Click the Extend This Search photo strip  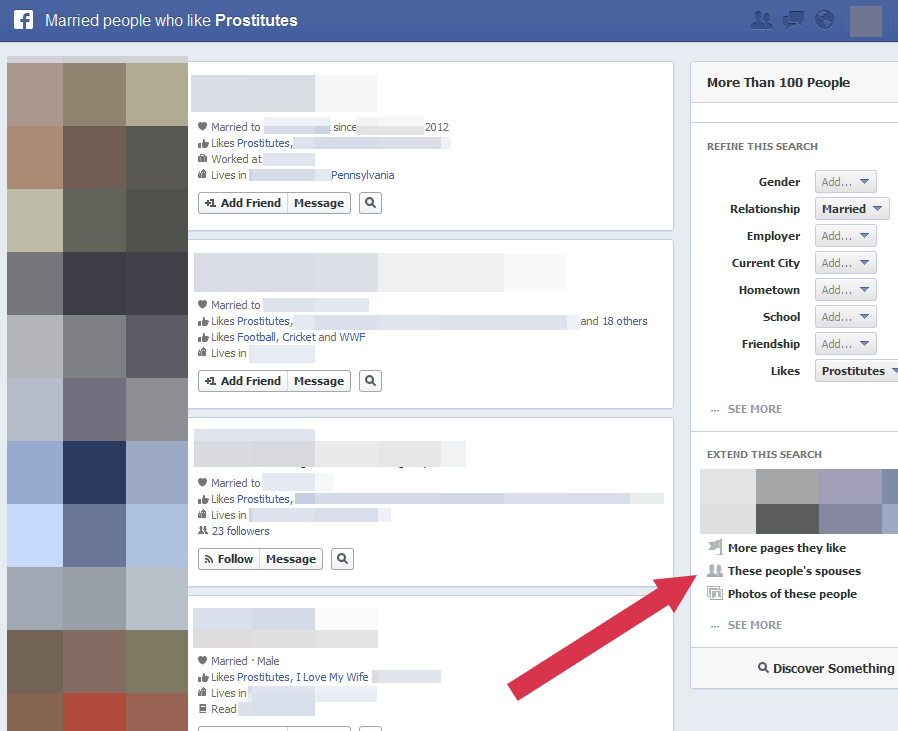tap(799, 502)
